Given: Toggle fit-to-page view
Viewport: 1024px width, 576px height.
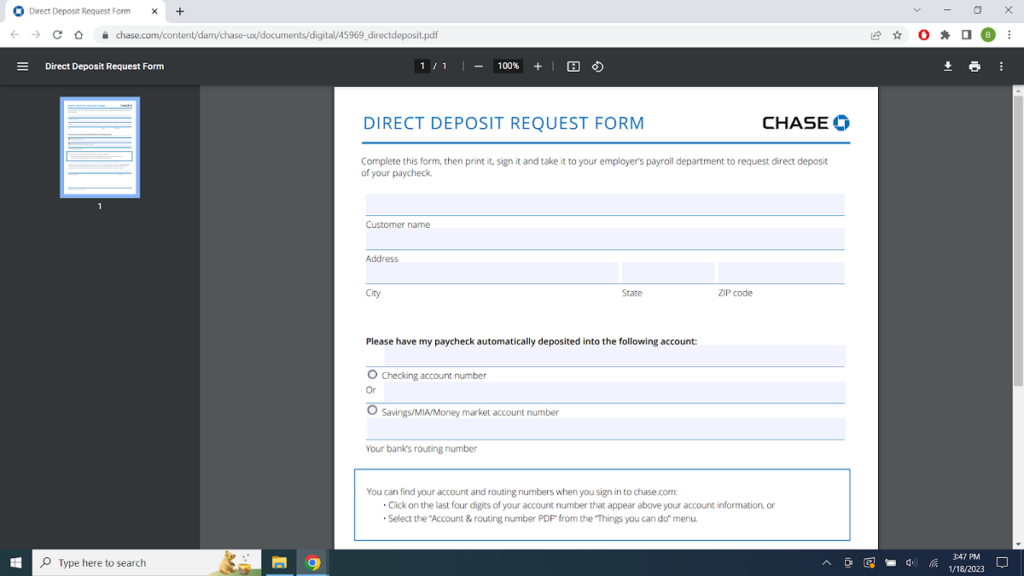Looking at the screenshot, I should [570, 66].
